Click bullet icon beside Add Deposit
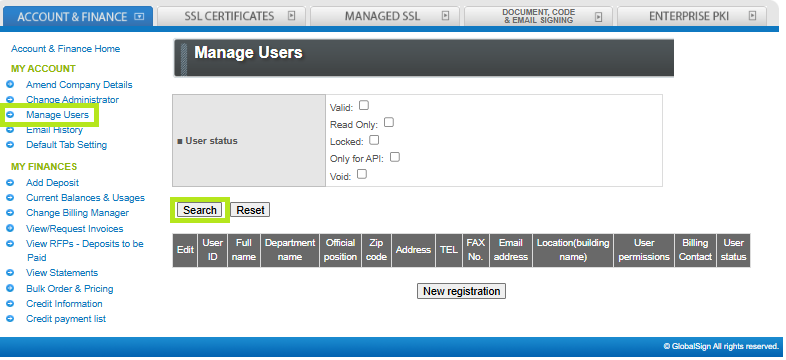The image size is (786, 360). (10, 183)
